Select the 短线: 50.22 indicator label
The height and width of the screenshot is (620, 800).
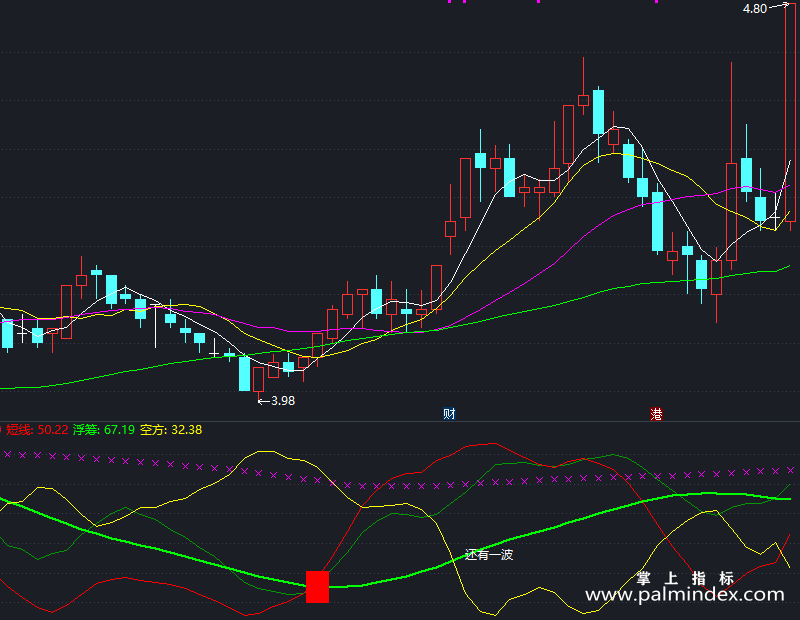point(37,430)
